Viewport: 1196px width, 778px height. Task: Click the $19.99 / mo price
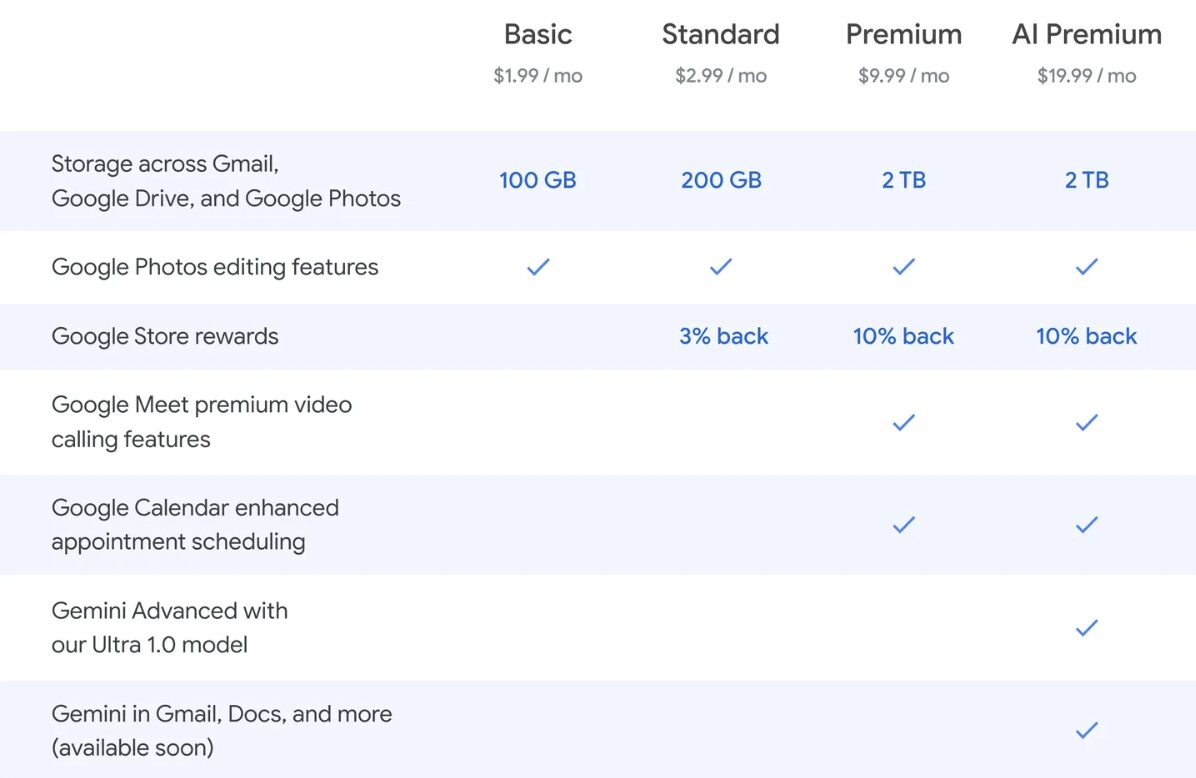point(1087,76)
